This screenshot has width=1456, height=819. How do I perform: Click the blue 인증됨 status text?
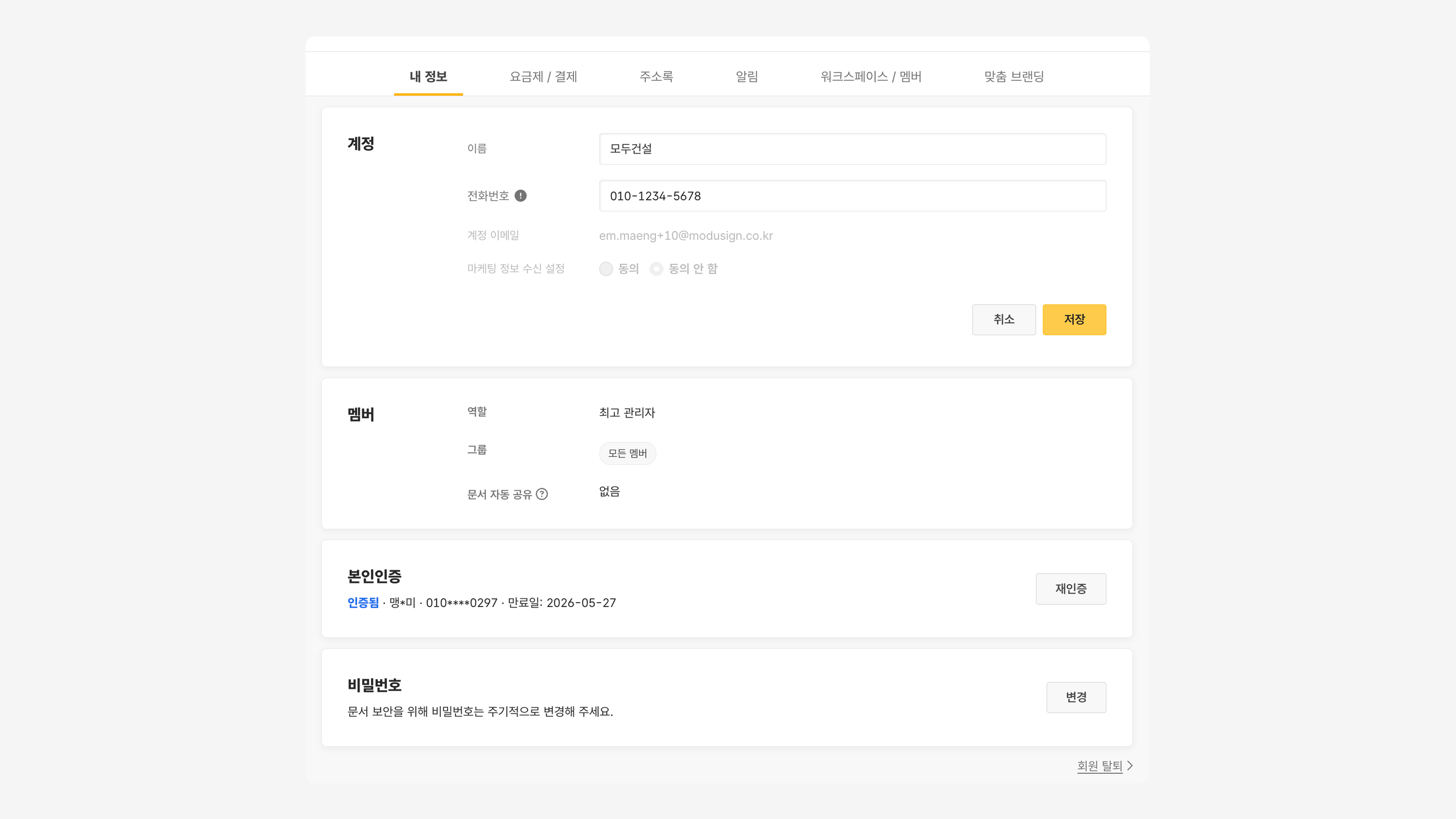[363, 602]
